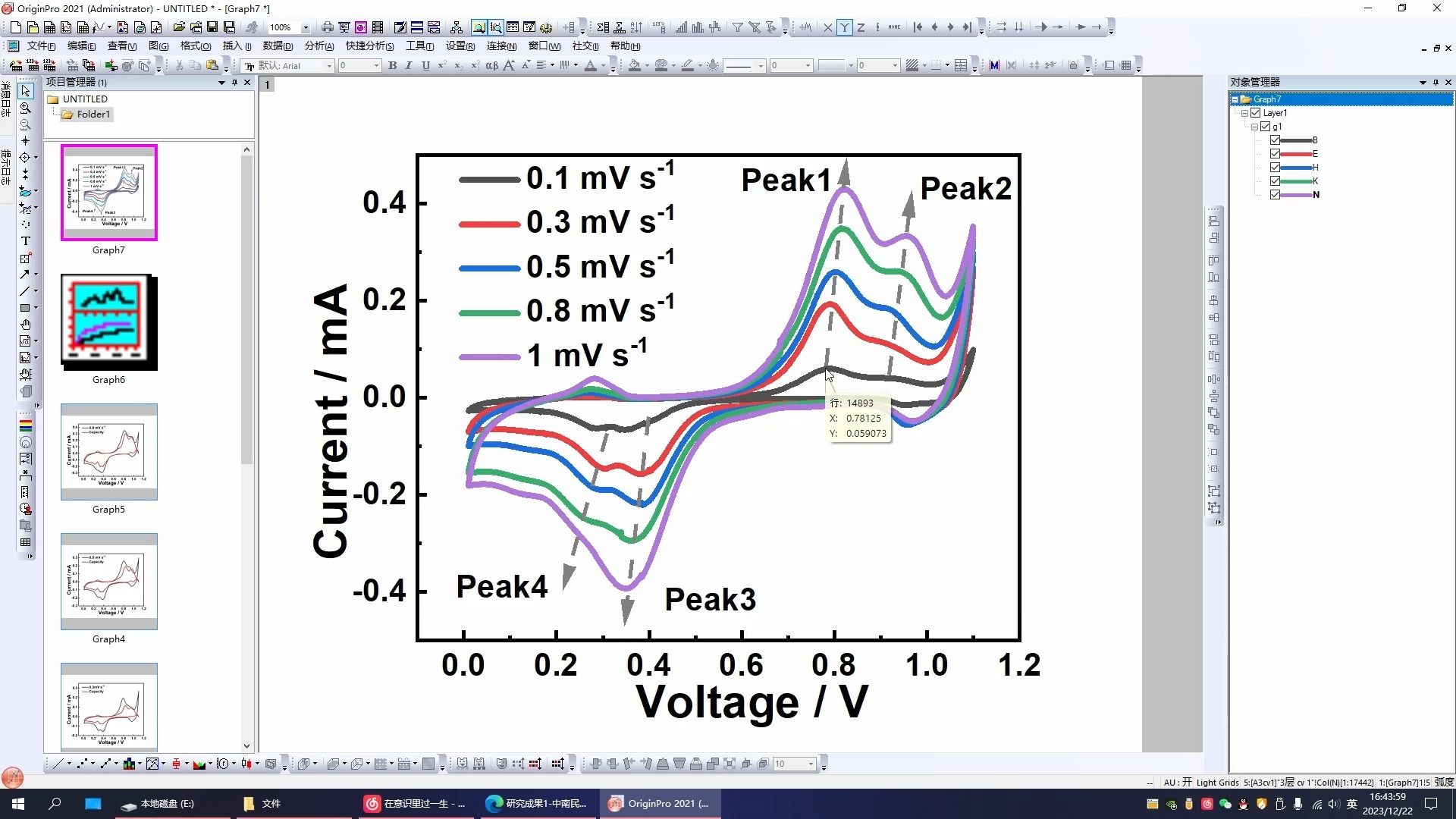The width and height of the screenshot is (1456, 819).
Task: Save the project with the floppy icon
Action: pyautogui.click(x=212, y=27)
